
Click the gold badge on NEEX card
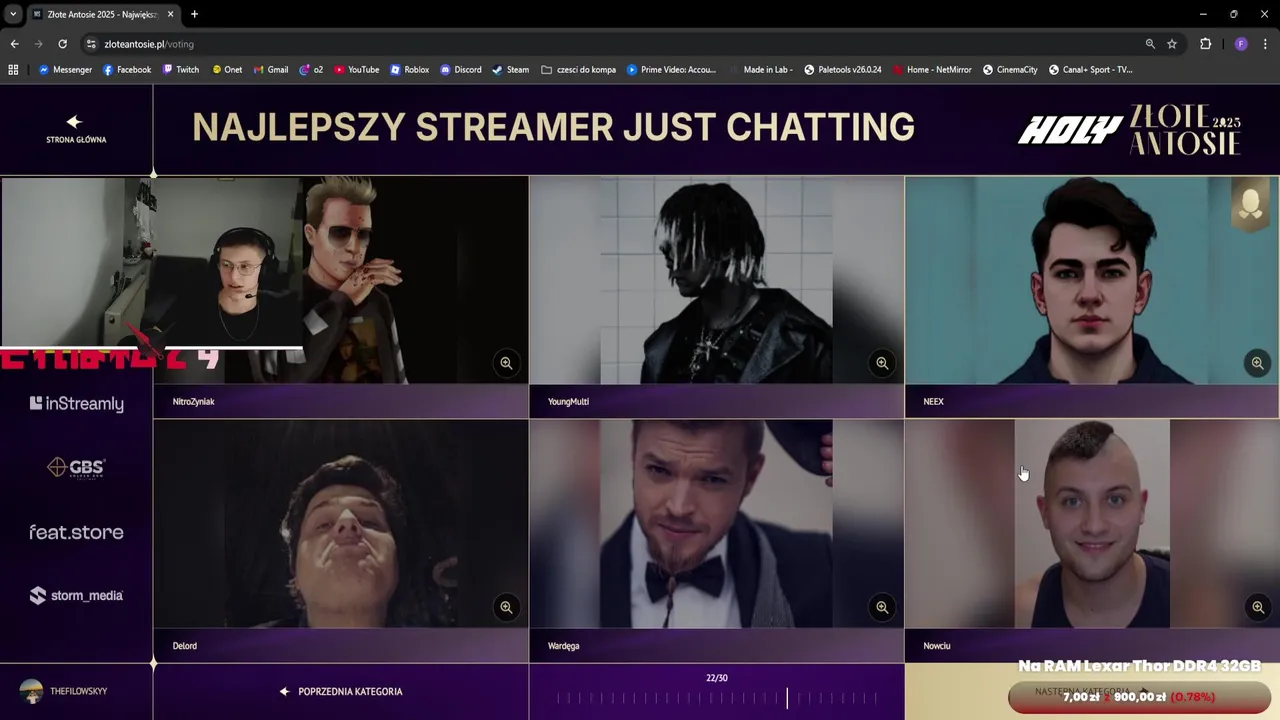point(1250,205)
